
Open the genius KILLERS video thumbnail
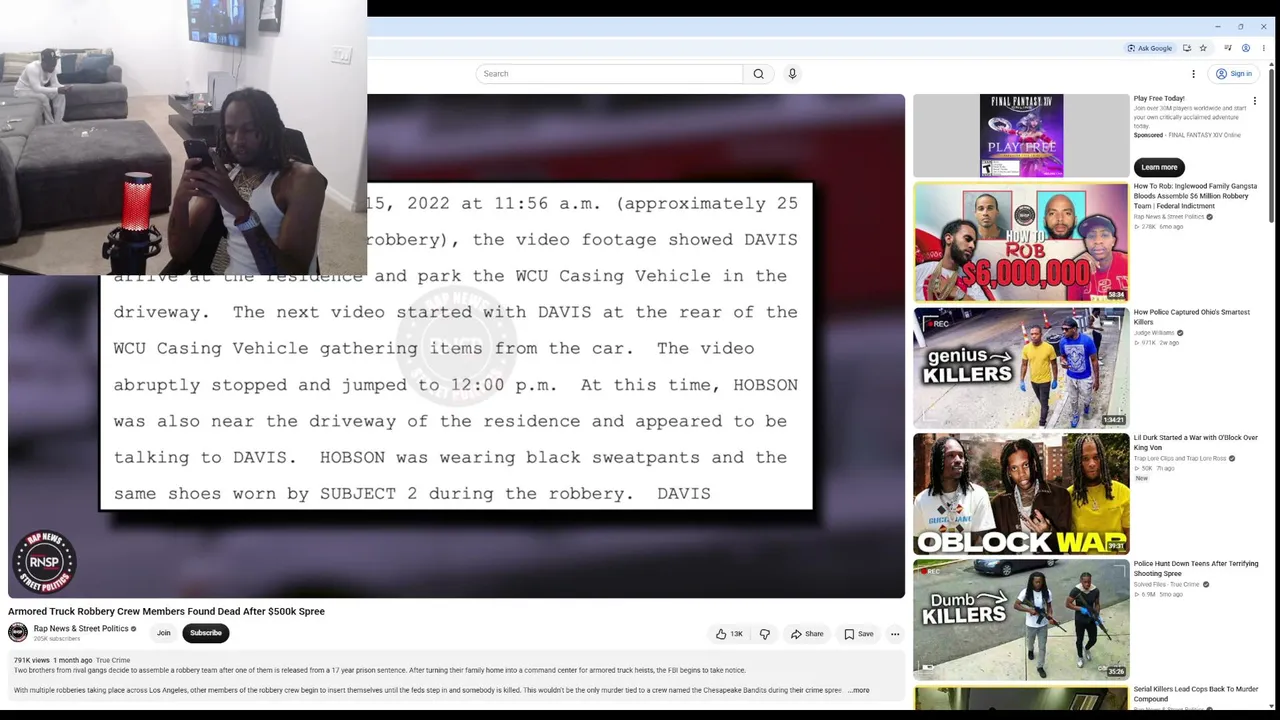[x=1021, y=368]
